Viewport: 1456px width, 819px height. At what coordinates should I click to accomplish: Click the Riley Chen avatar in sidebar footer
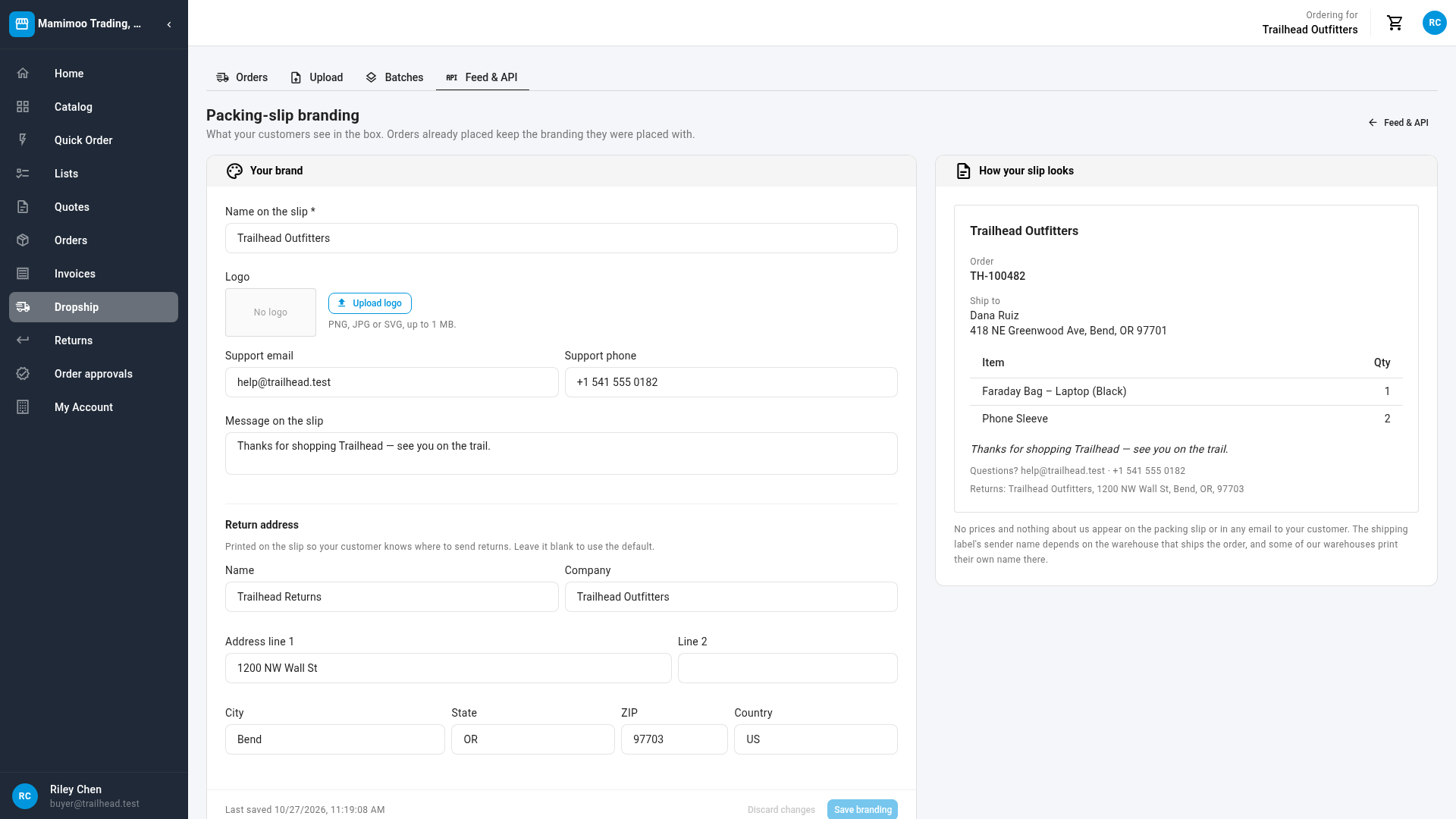click(x=25, y=796)
